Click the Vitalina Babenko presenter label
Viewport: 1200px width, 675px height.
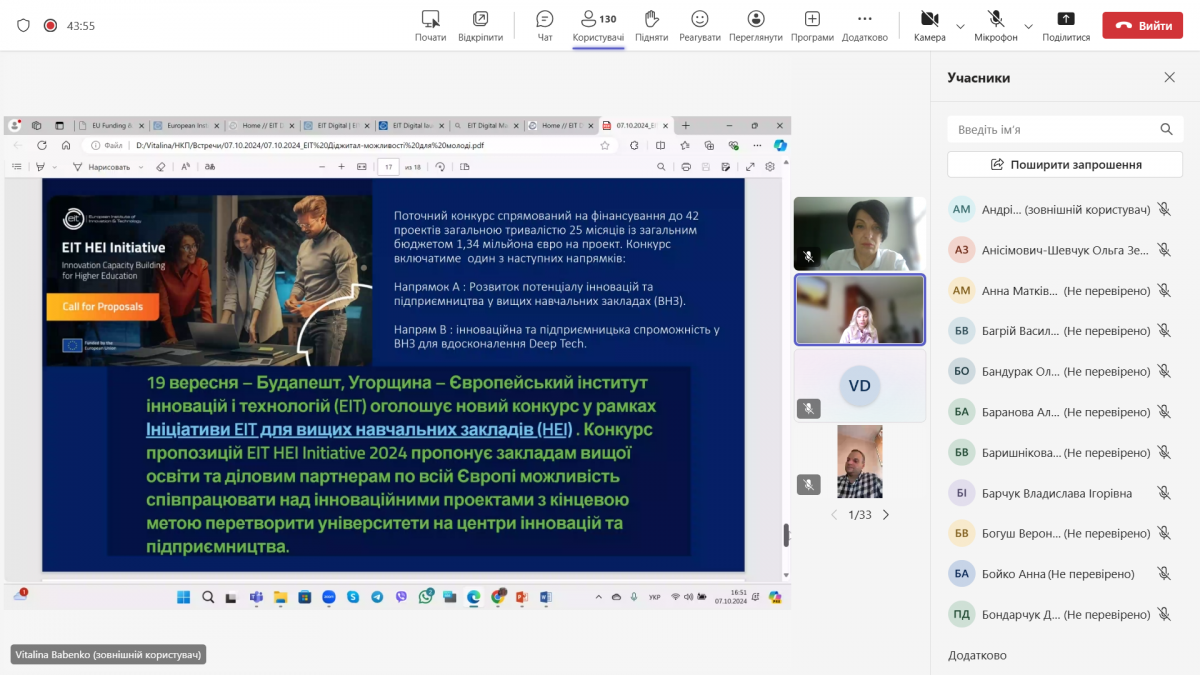coord(108,655)
